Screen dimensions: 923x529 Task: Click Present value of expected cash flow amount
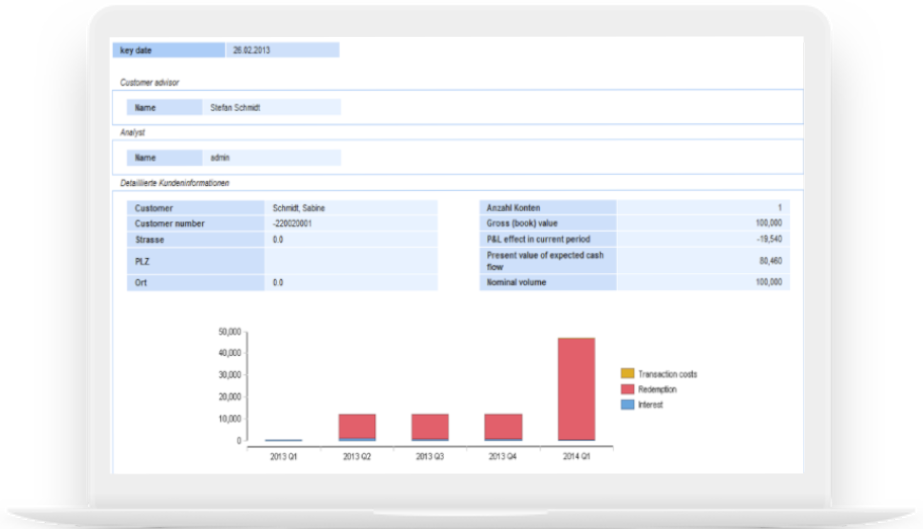click(702, 261)
